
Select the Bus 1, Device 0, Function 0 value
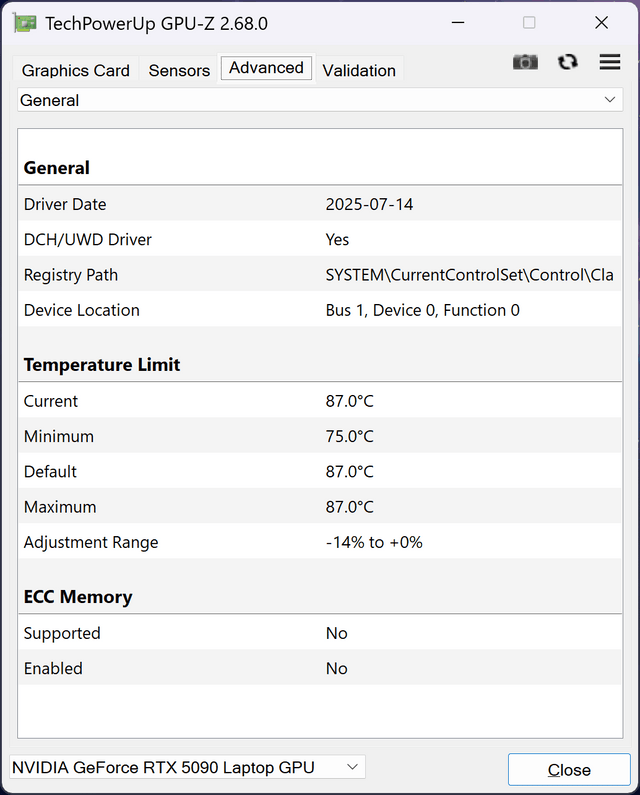pos(422,310)
